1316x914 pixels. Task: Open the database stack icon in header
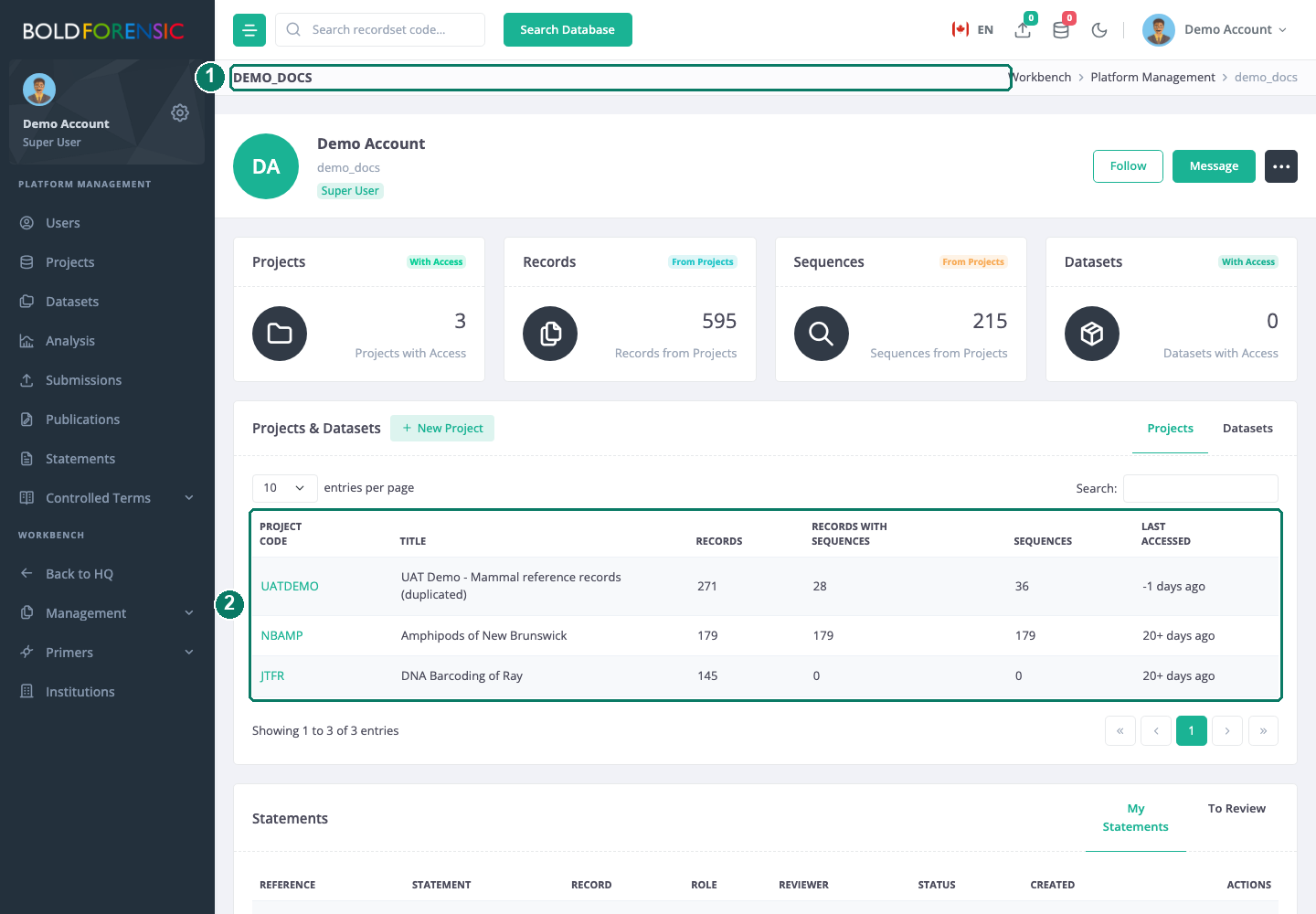tap(1061, 30)
